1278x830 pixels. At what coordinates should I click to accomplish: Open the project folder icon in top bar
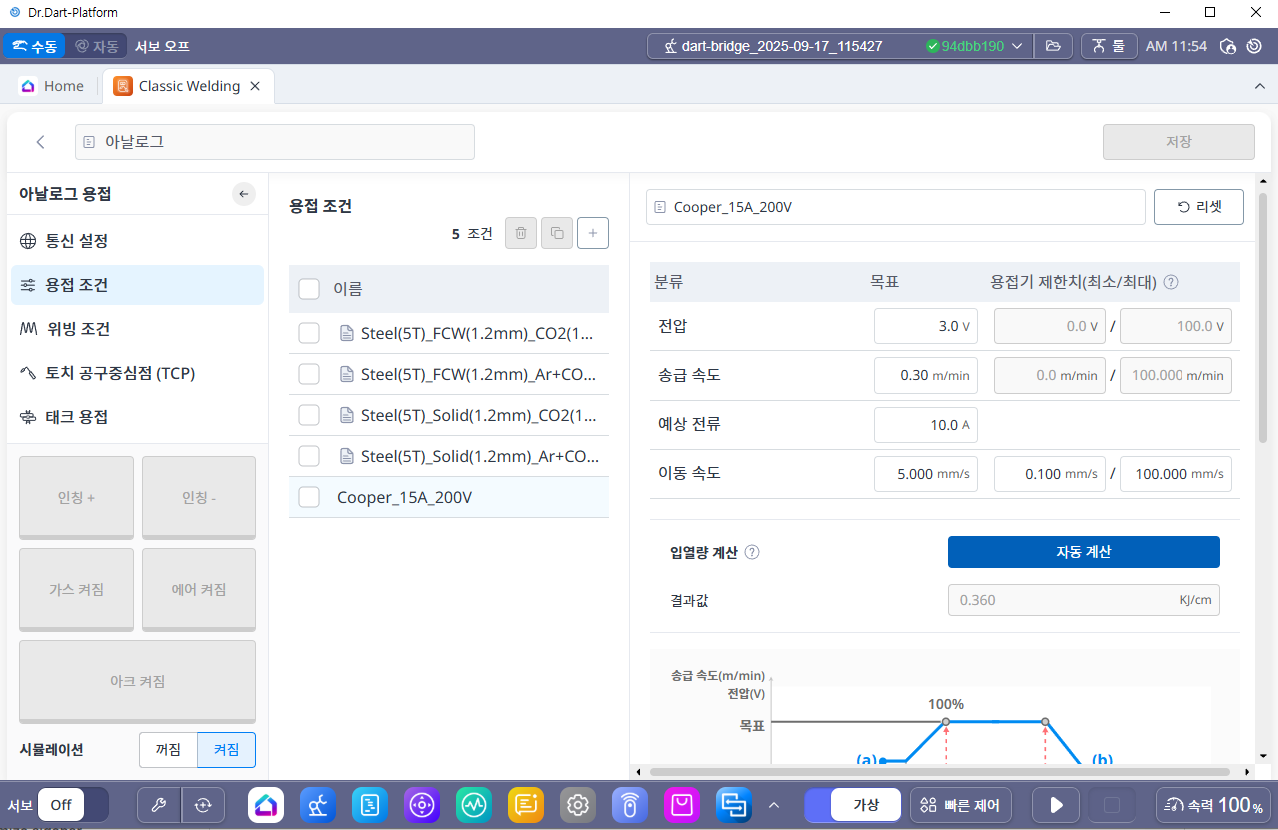pos(1053,46)
